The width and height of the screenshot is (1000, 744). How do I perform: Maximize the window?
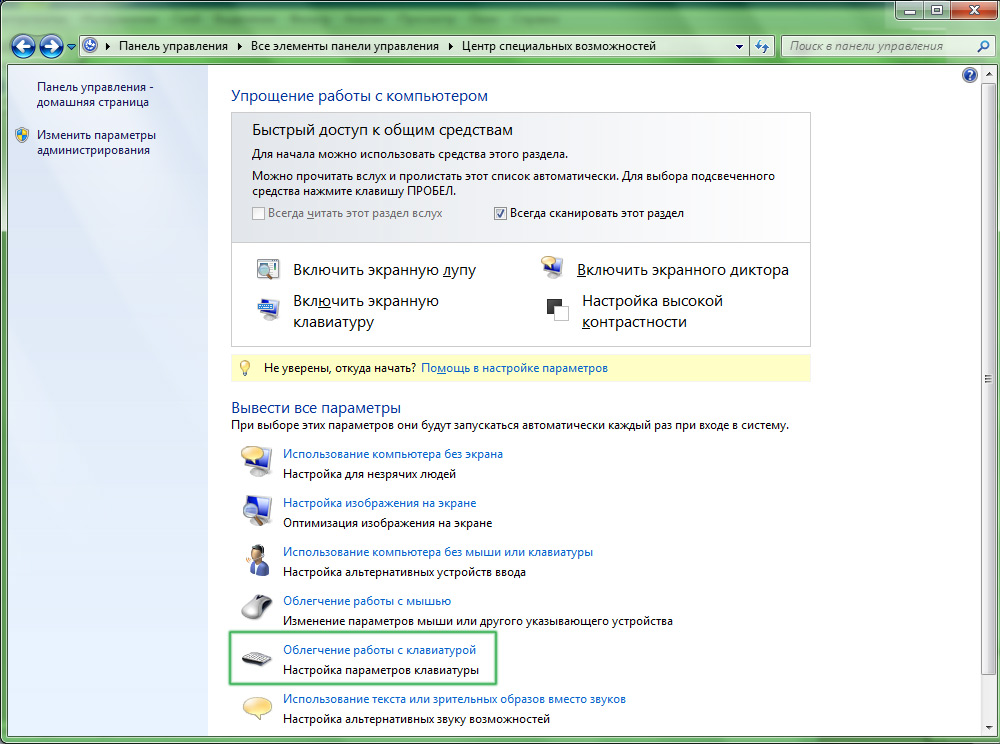click(x=936, y=10)
